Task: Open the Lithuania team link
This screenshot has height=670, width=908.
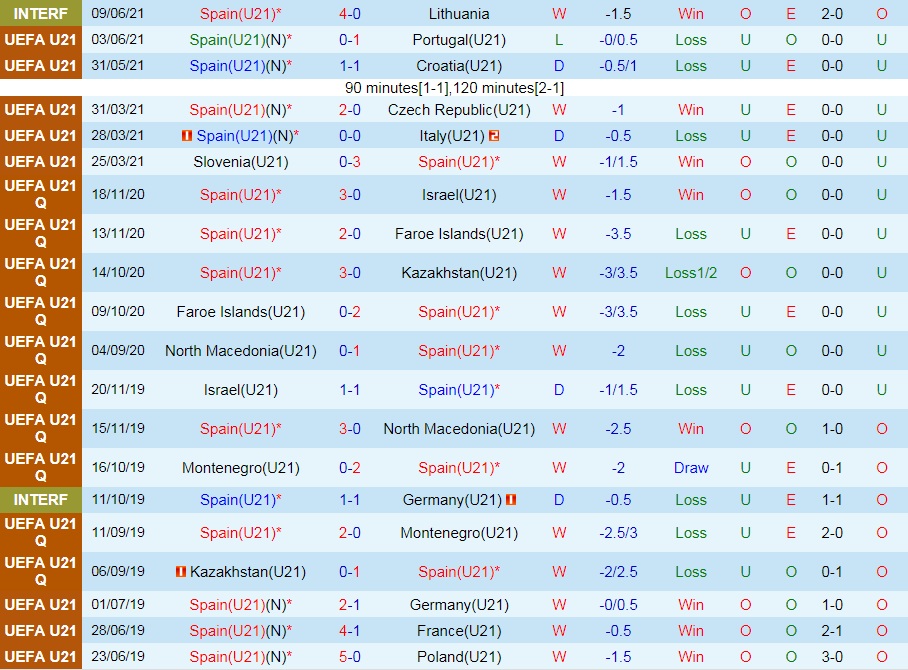Action: pyautogui.click(x=459, y=14)
